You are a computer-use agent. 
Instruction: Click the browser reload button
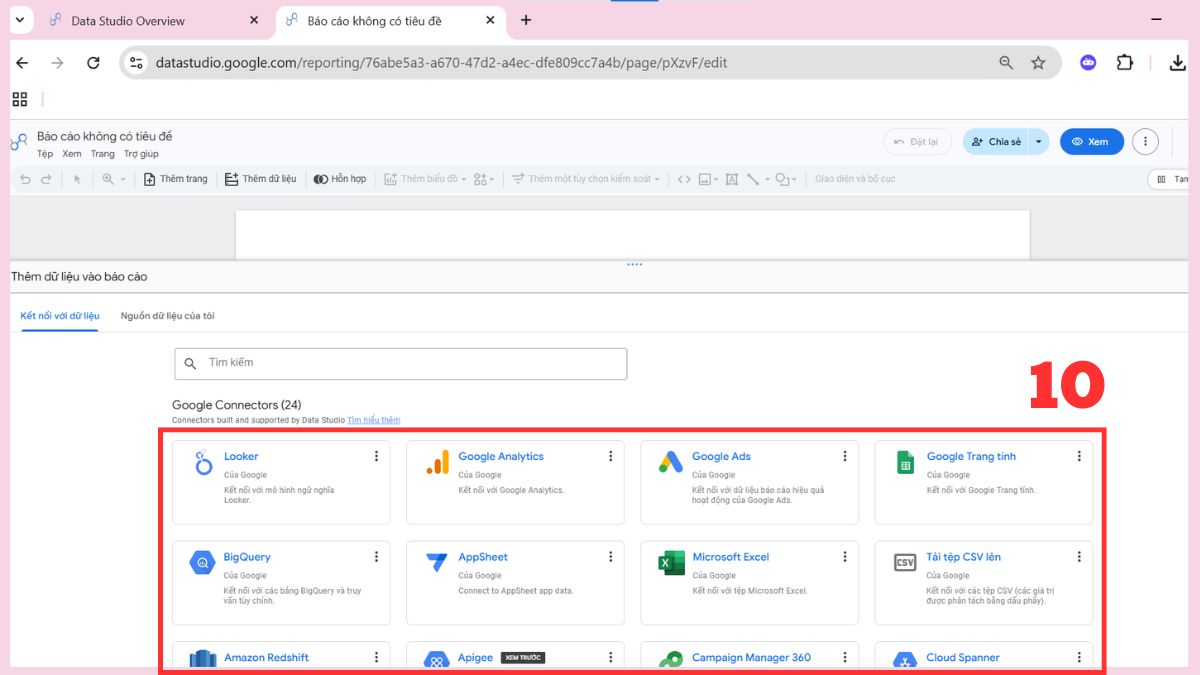click(x=93, y=62)
